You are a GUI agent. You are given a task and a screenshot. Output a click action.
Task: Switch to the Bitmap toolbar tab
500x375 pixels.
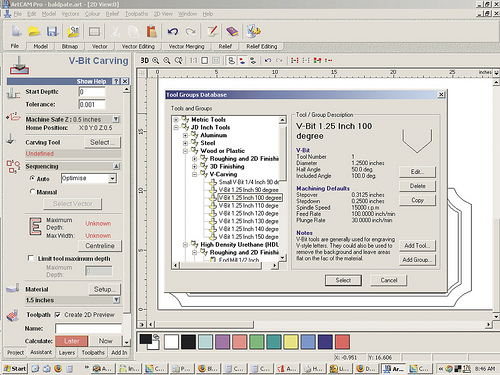(70, 46)
